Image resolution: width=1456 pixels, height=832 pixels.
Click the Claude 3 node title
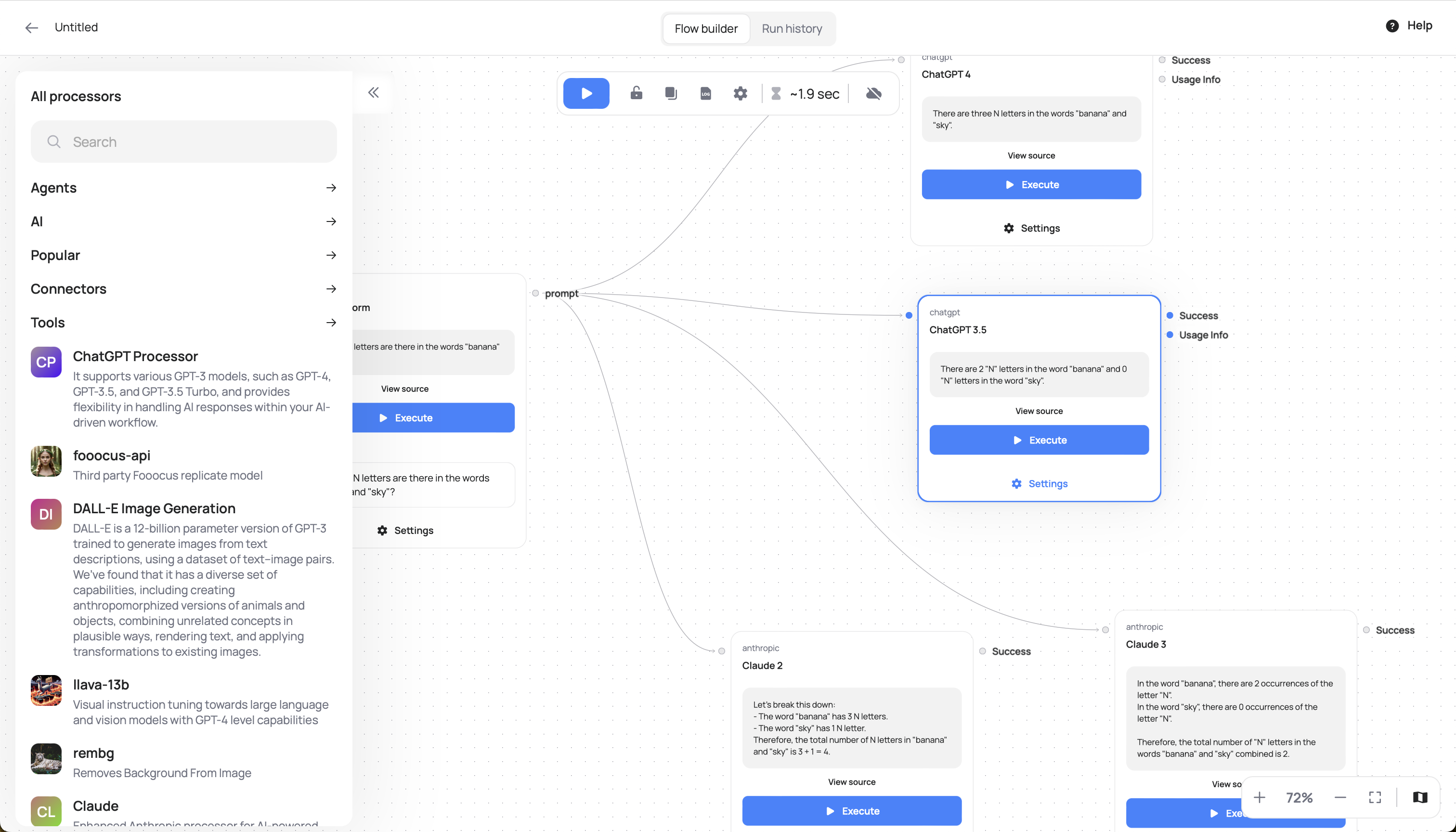(1146, 644)
